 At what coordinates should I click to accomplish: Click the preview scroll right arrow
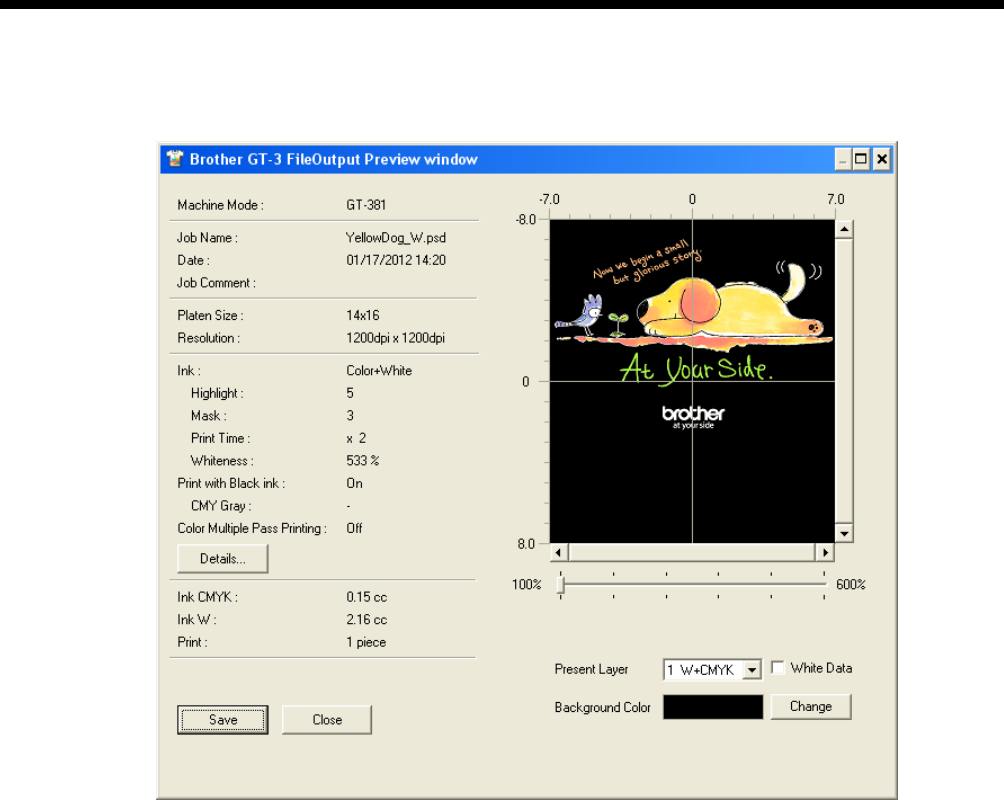(x=825, y=552)
